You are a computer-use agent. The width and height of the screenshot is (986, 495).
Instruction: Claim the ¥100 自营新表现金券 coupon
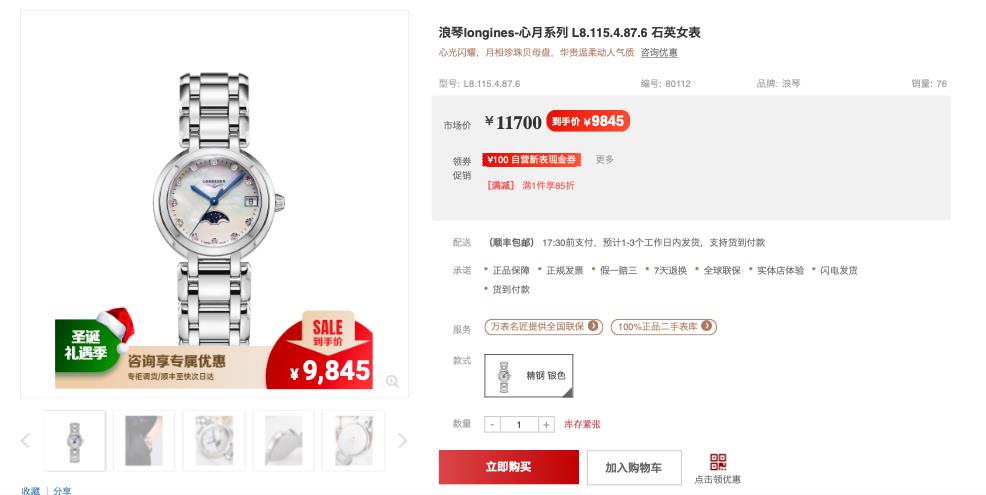pyautogui.click(x=532, y=160)
